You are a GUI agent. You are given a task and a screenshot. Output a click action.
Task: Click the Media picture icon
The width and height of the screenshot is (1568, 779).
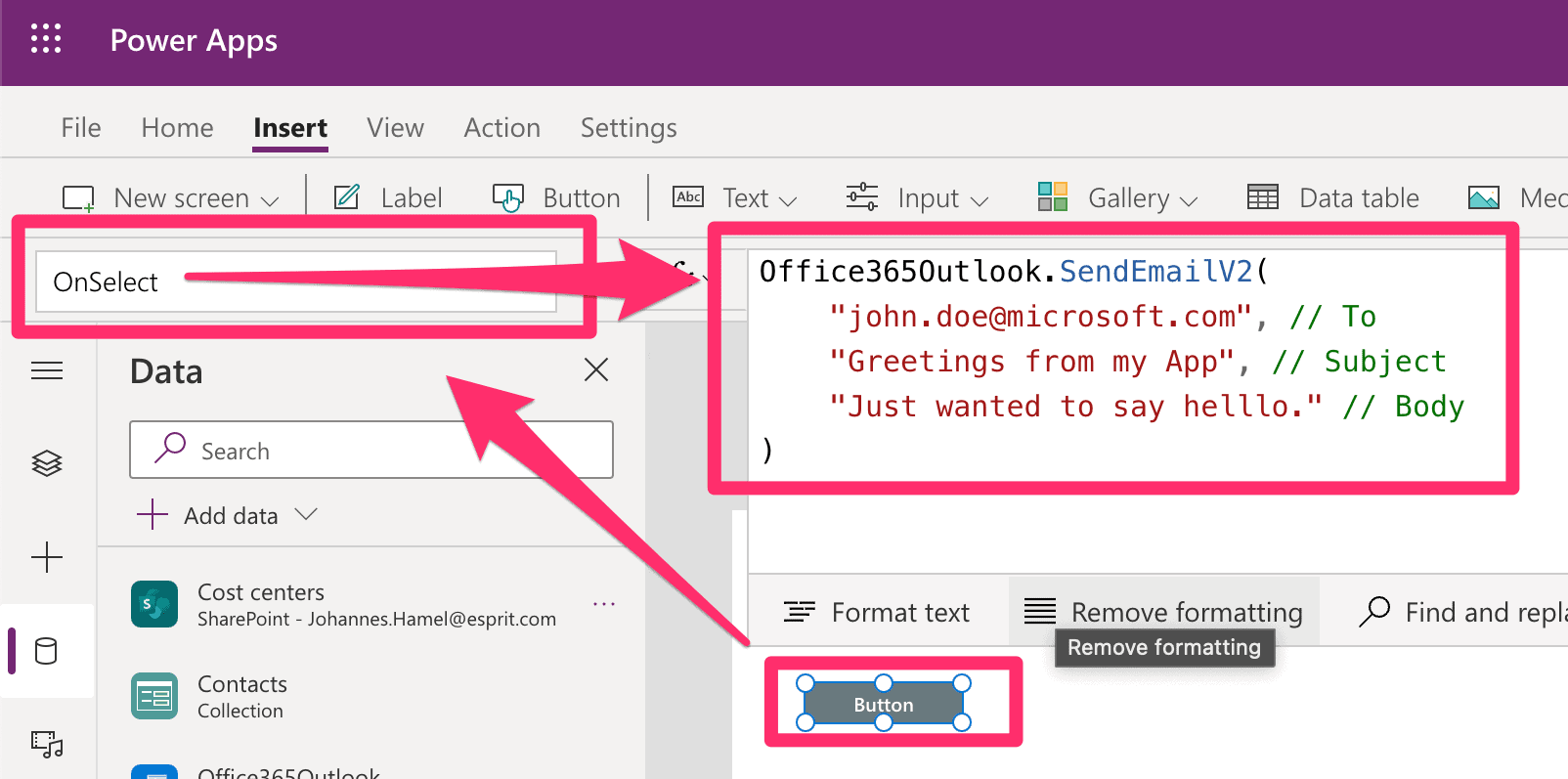[x=1484, y=198]
